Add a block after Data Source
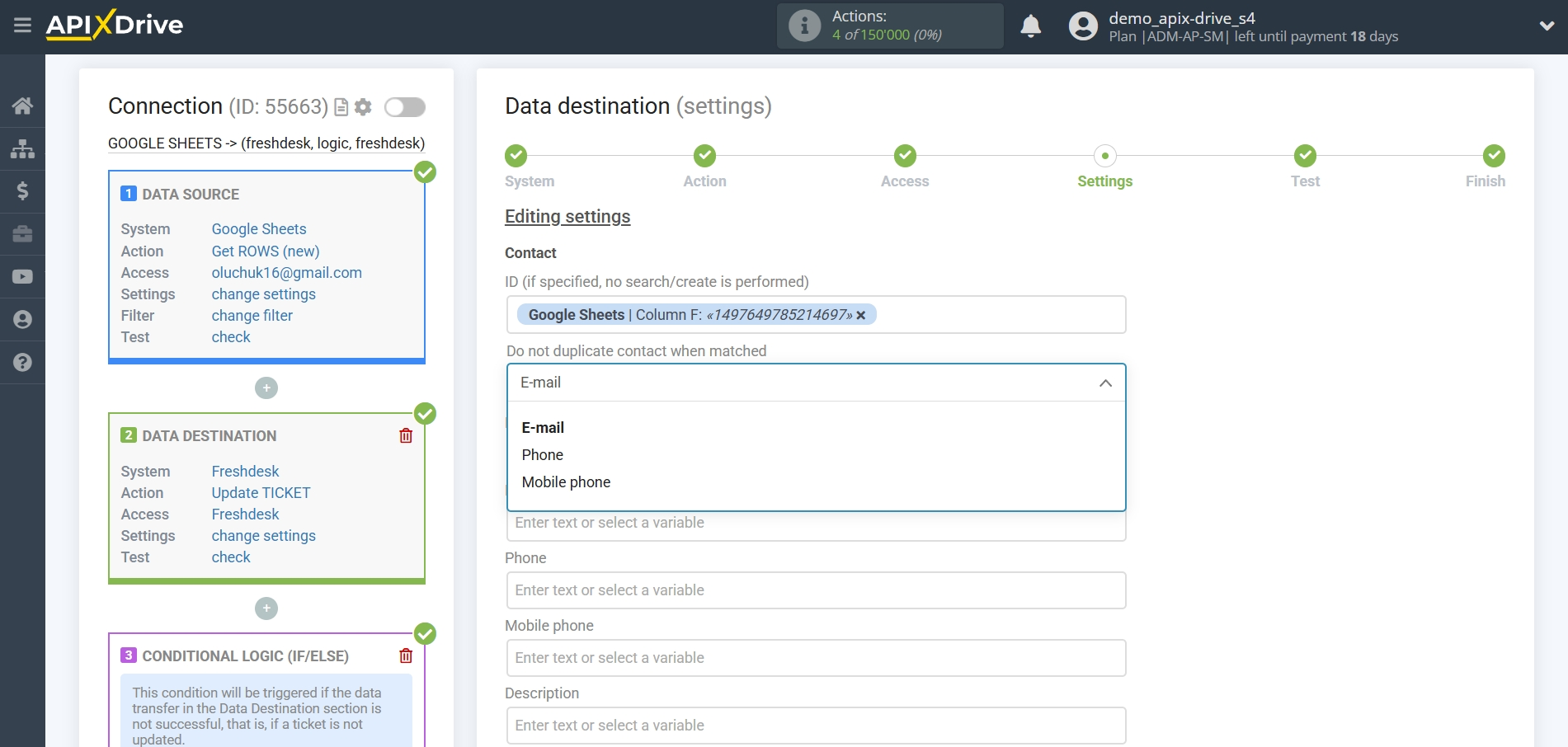1568x747 pixels. pyautogui.click(x=266, y=388)
